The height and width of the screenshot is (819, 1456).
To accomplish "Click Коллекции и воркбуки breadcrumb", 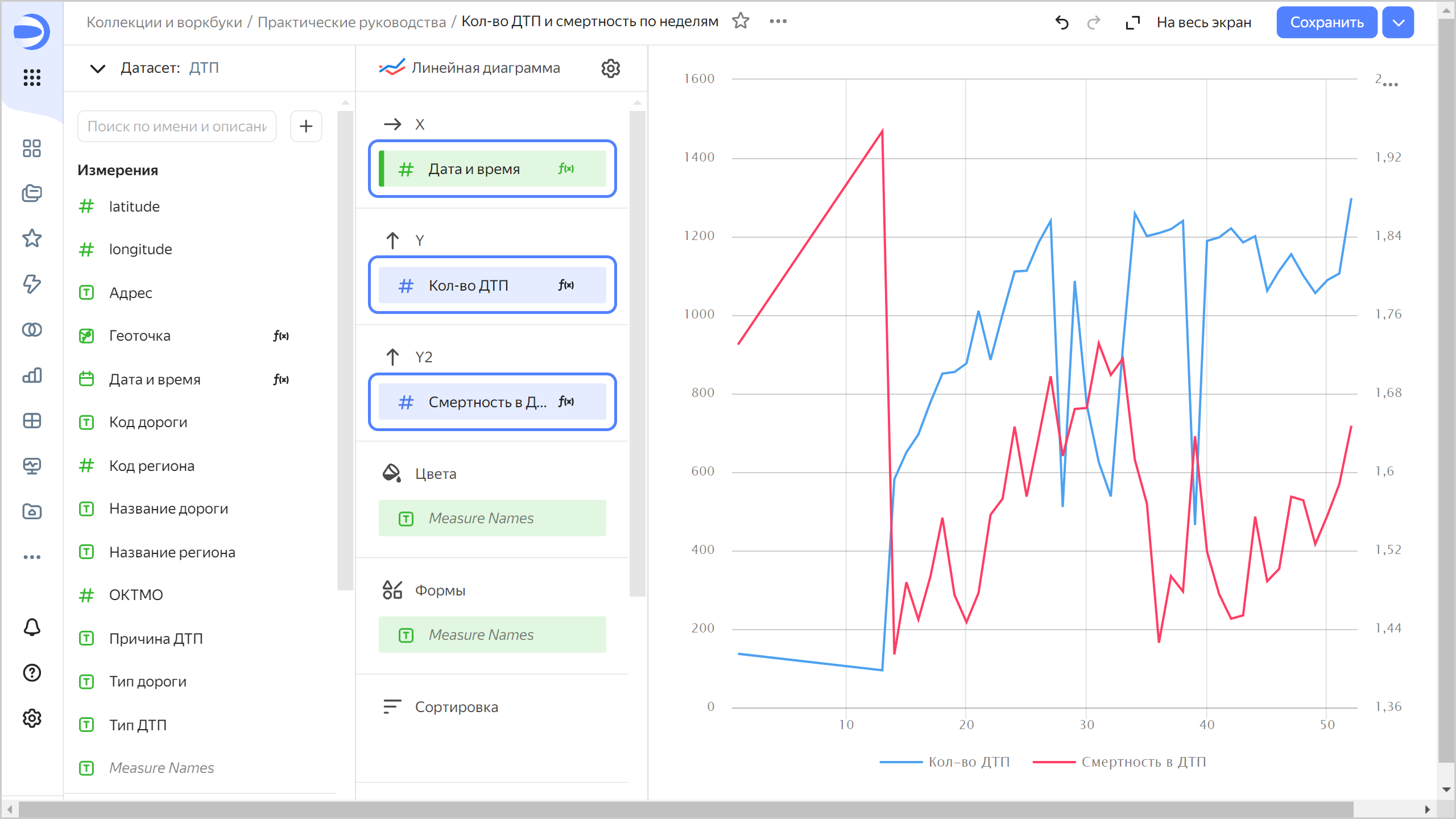I will pos(164,22).
